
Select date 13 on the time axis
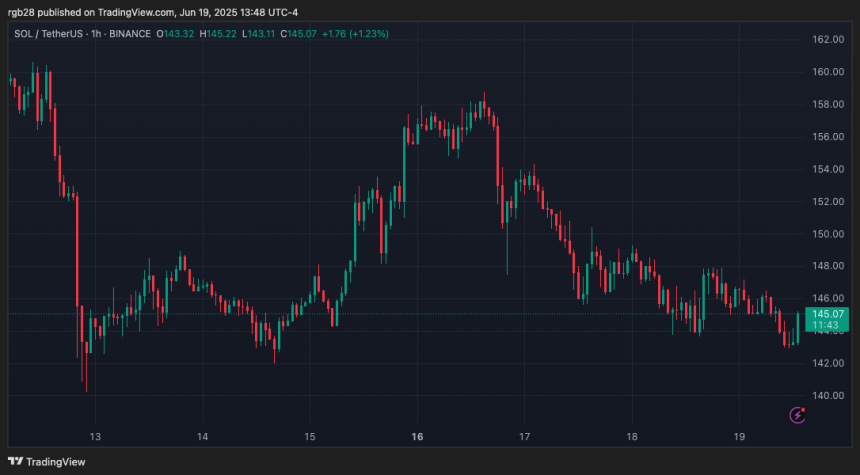pyautogui.click(x=95, y=437)
